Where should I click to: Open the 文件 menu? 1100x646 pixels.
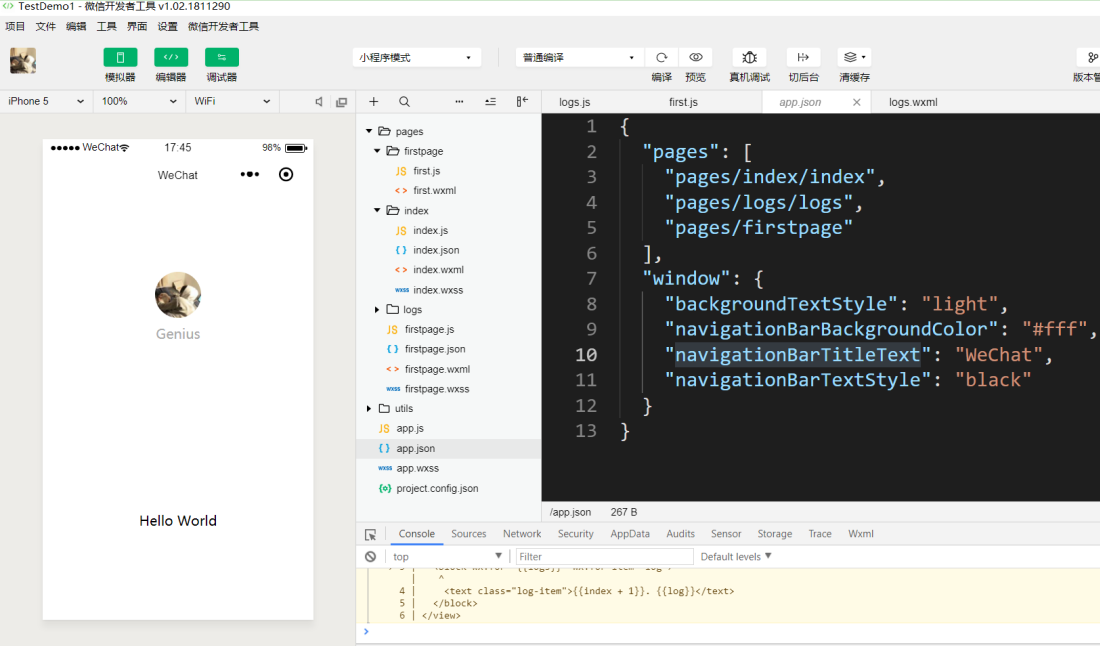coord(46,27)
